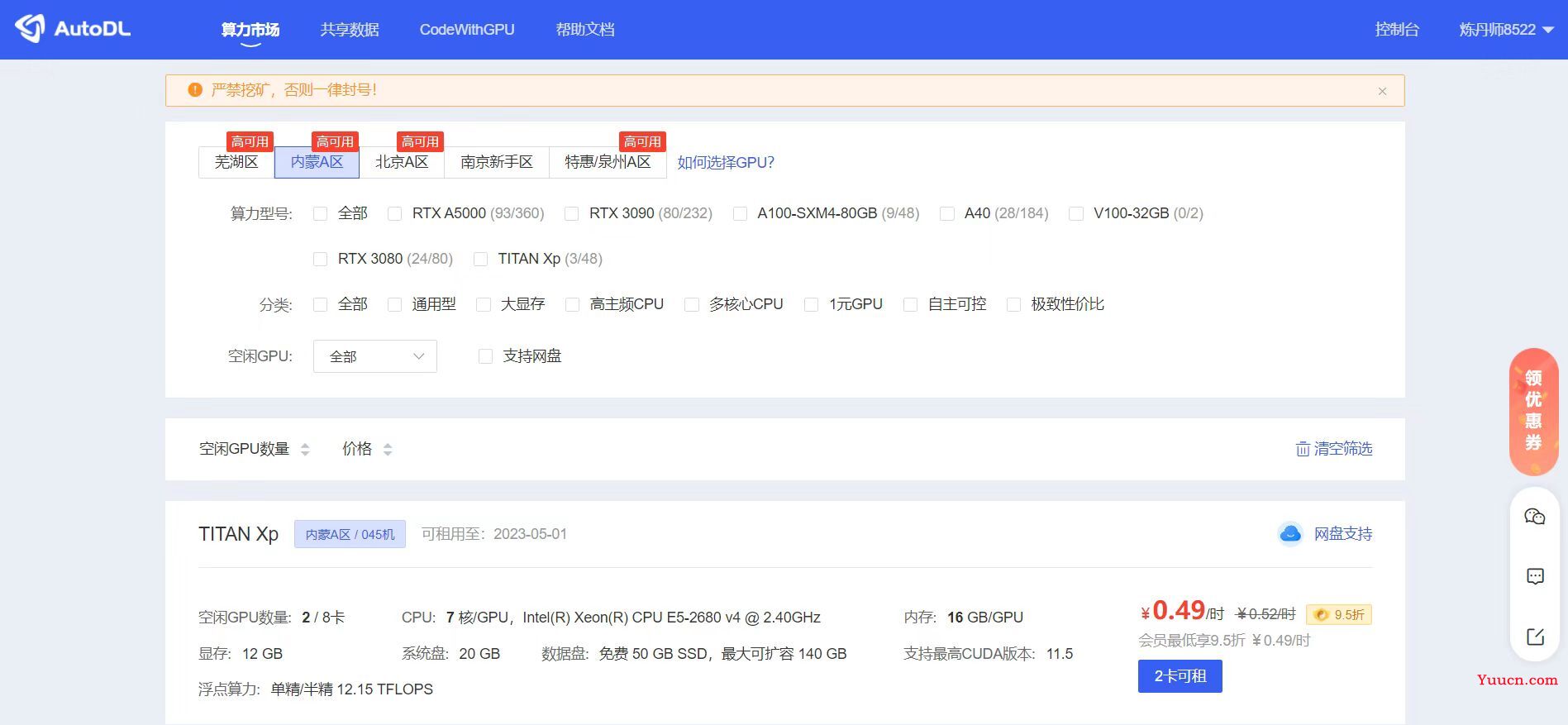Image resolution: width=1568 pixels, height=725 pixels.
Task: Click the 支持最高CUDA版本 11.5 text
Action: coord(988,654)
